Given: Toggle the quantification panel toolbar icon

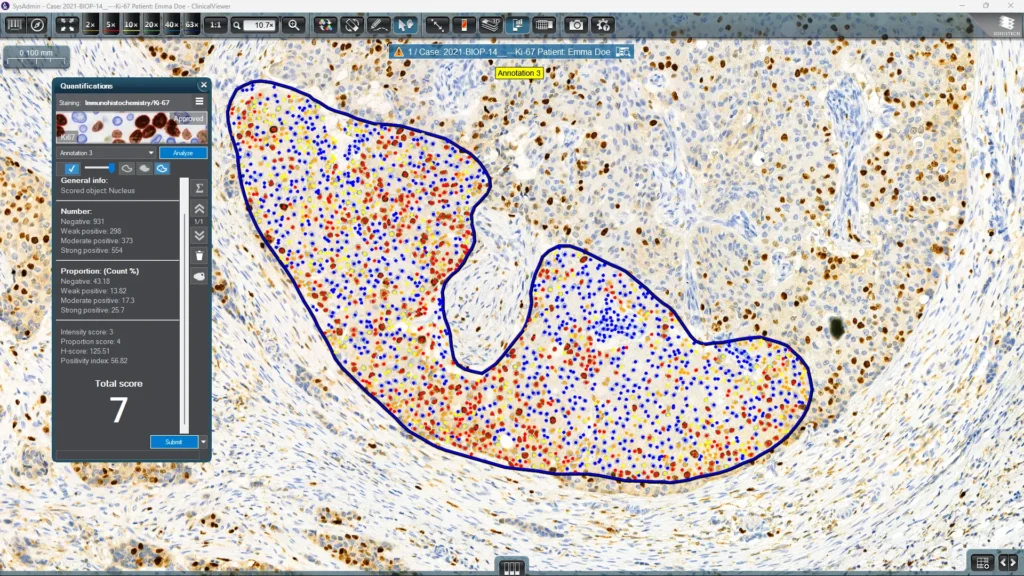Looking at the screenshot, I should 517,25.
